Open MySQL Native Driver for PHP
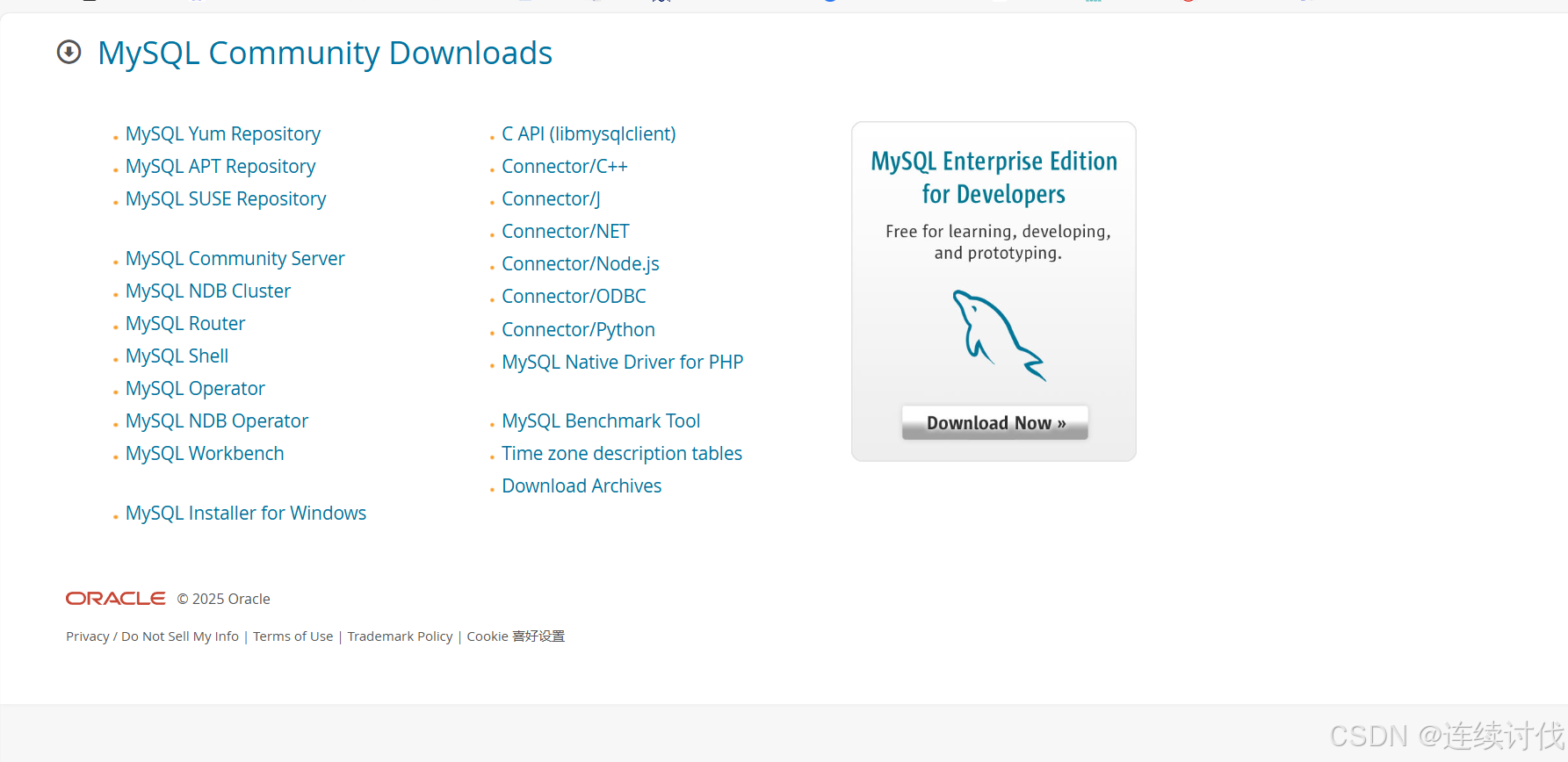1568x762 pixels. pos(623,363)
